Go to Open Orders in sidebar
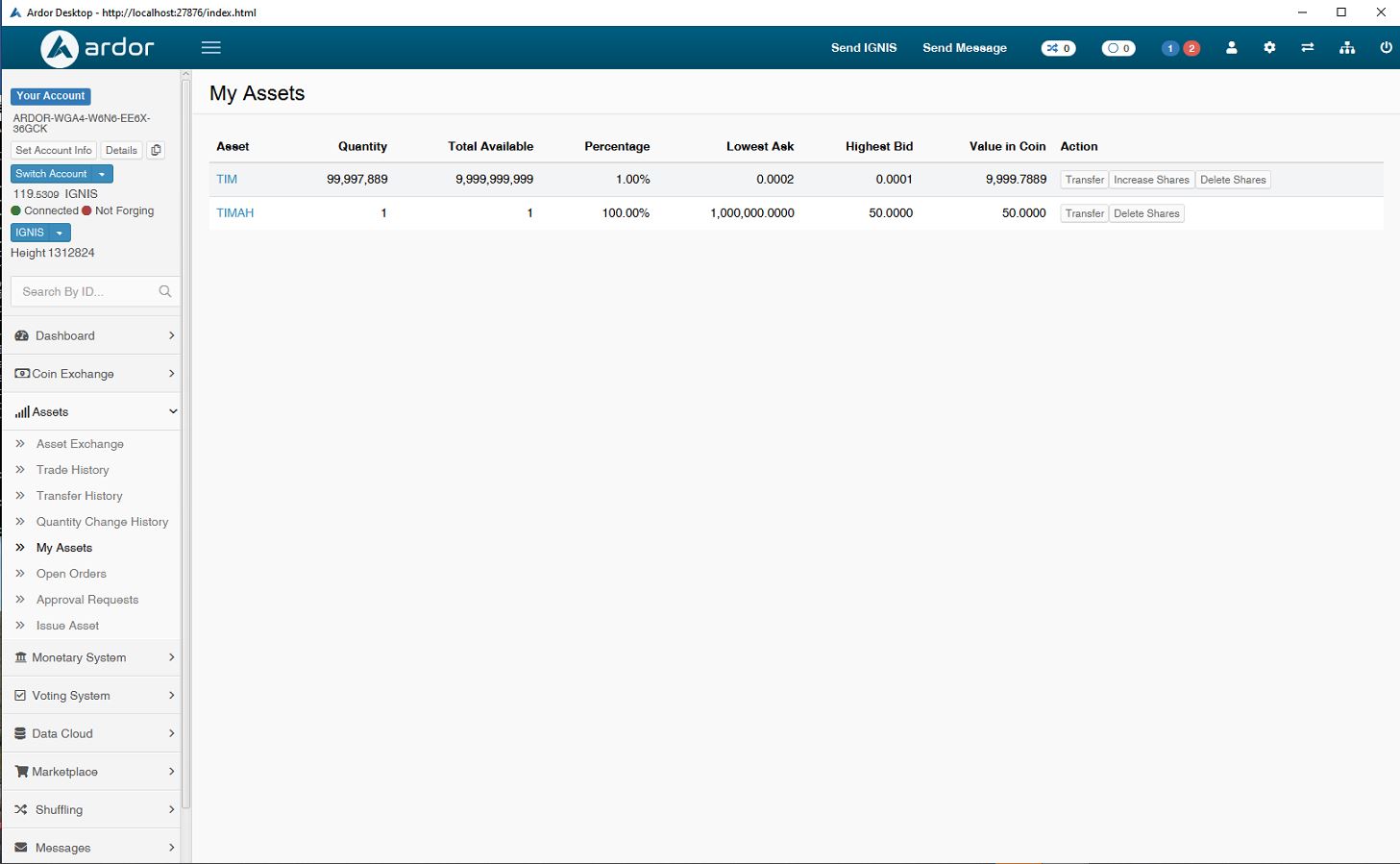The height and width of the screenshot is (864, 1400). click(71, 574)
